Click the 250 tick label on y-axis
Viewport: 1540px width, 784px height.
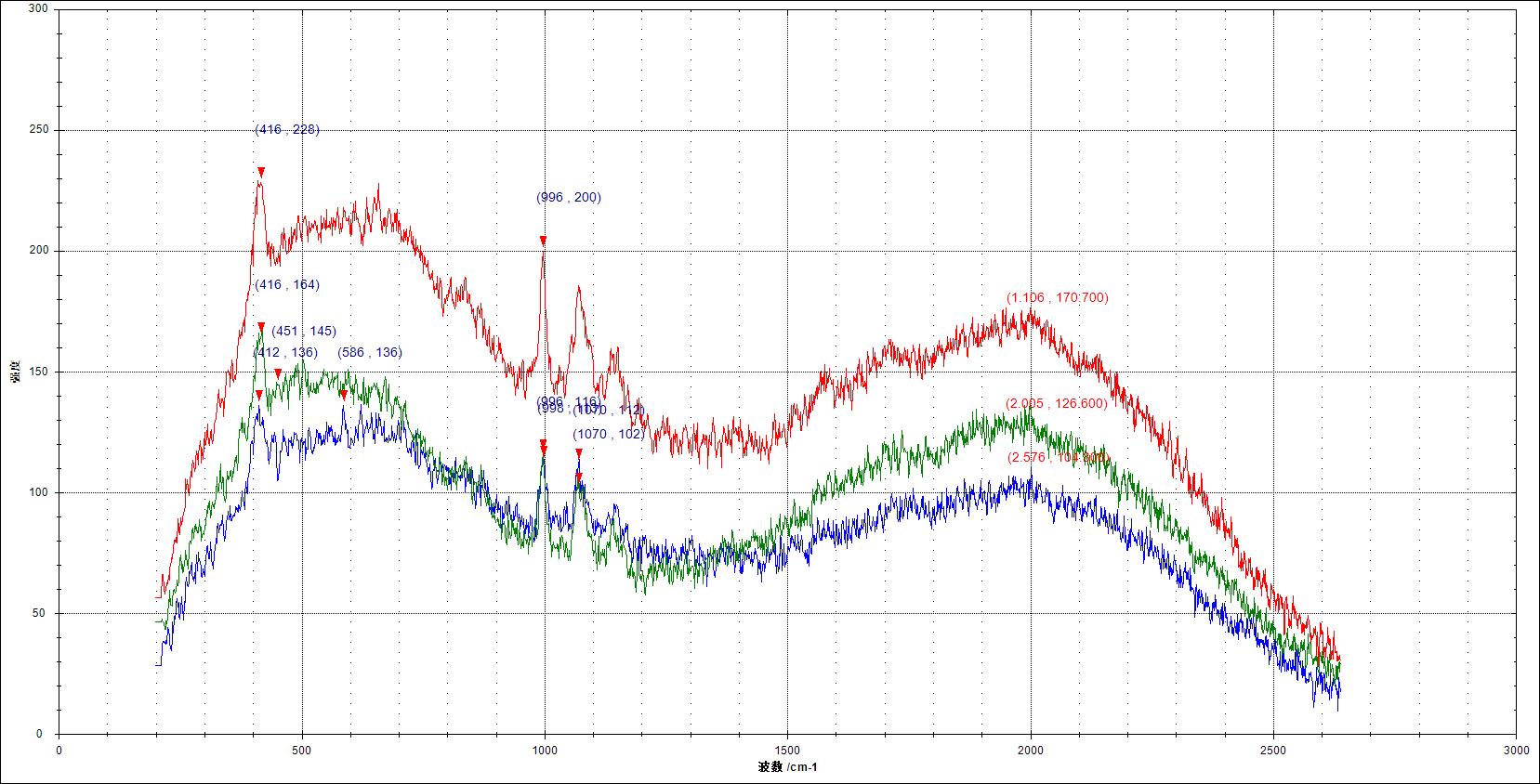[x=40, y=131]
